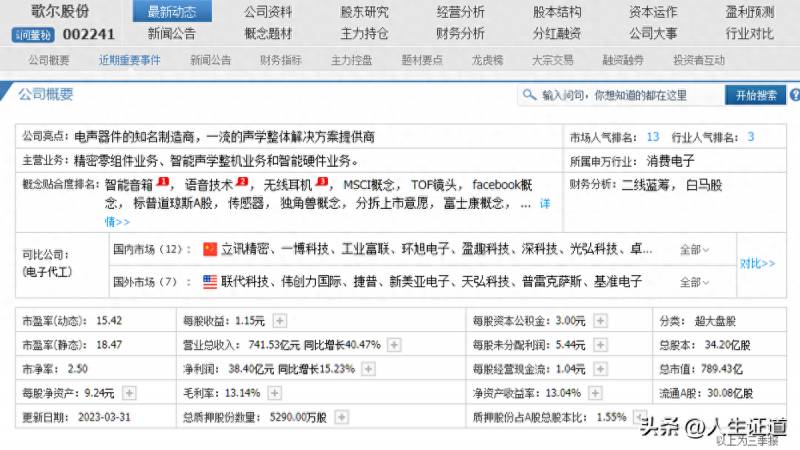Click the 对比>> link
The height and width of the screenshot is (450, 800).
click(758, 264)
